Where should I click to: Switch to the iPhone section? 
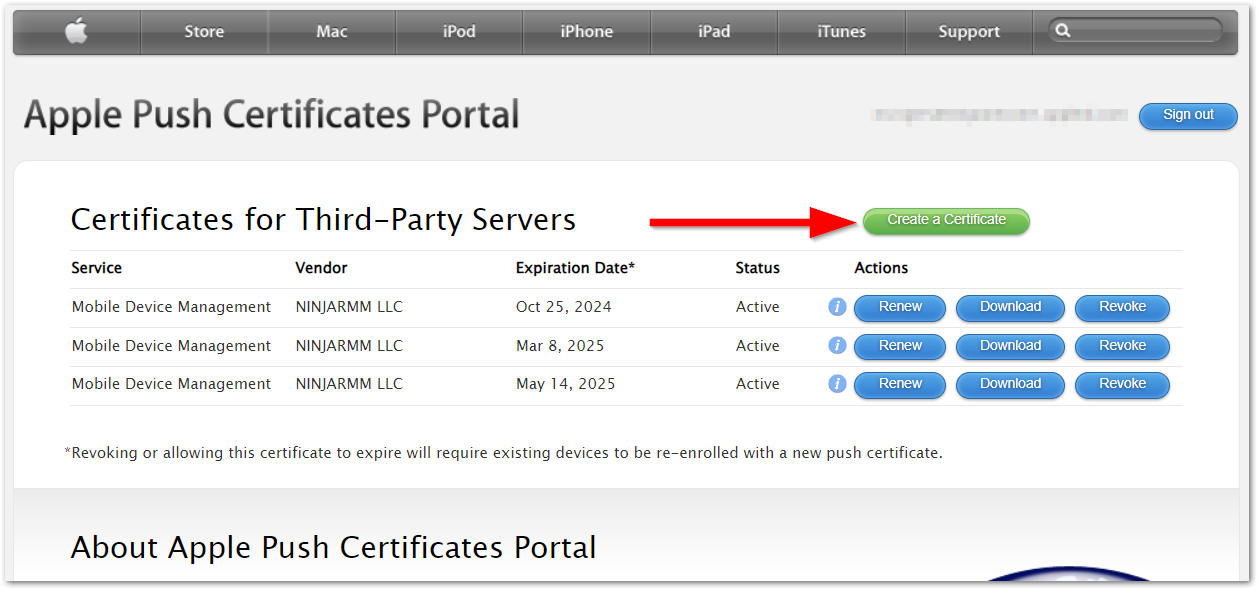pyautogui.click(x=586, y=31)
